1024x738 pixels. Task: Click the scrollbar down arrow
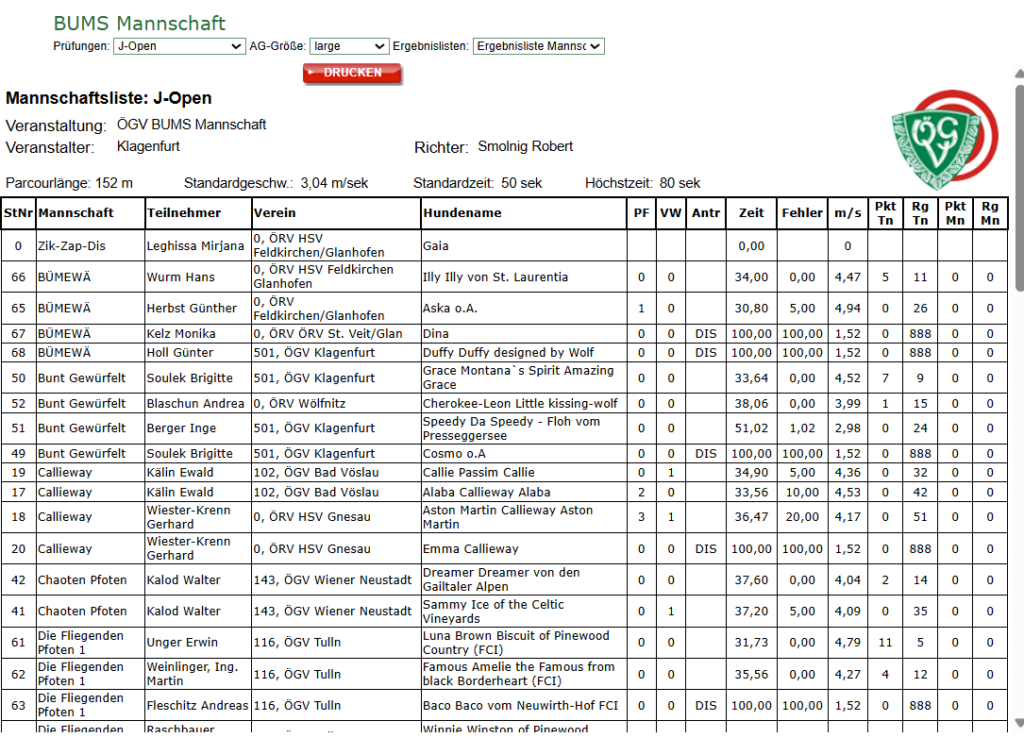pyautogui.click(x=1019, y=722)
